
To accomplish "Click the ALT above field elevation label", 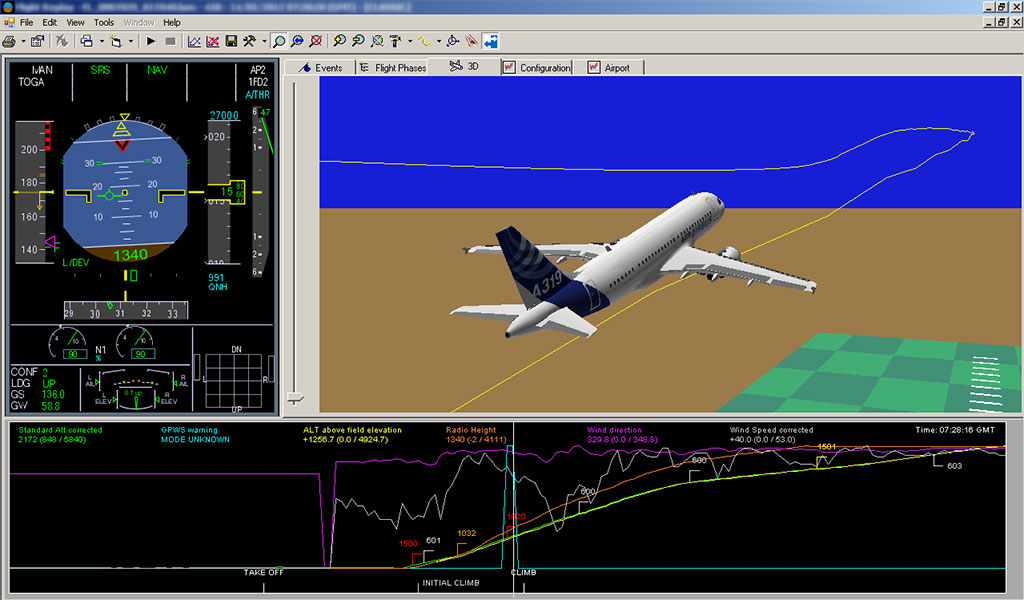I will 352,430.
